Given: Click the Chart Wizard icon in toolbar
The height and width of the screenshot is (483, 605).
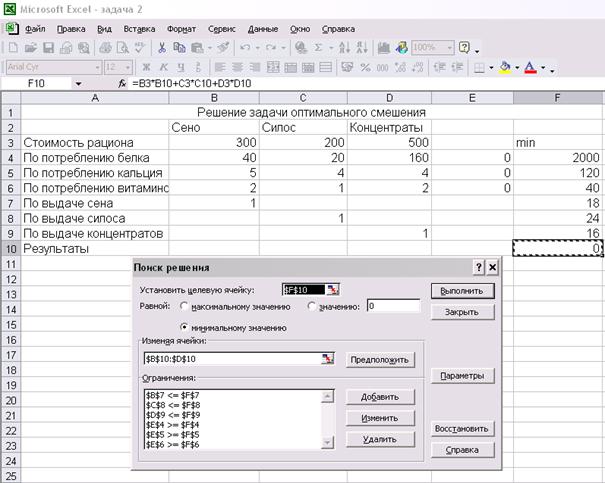Looking at the screenshot, I should pos(385,47).
